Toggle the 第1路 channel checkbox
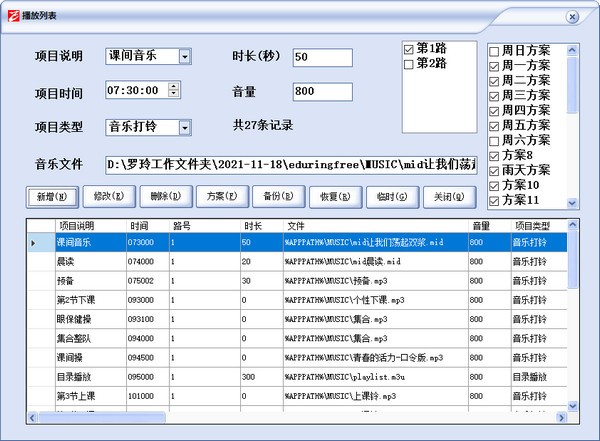This screenshot has width=600, height=441. pos(408,49)
